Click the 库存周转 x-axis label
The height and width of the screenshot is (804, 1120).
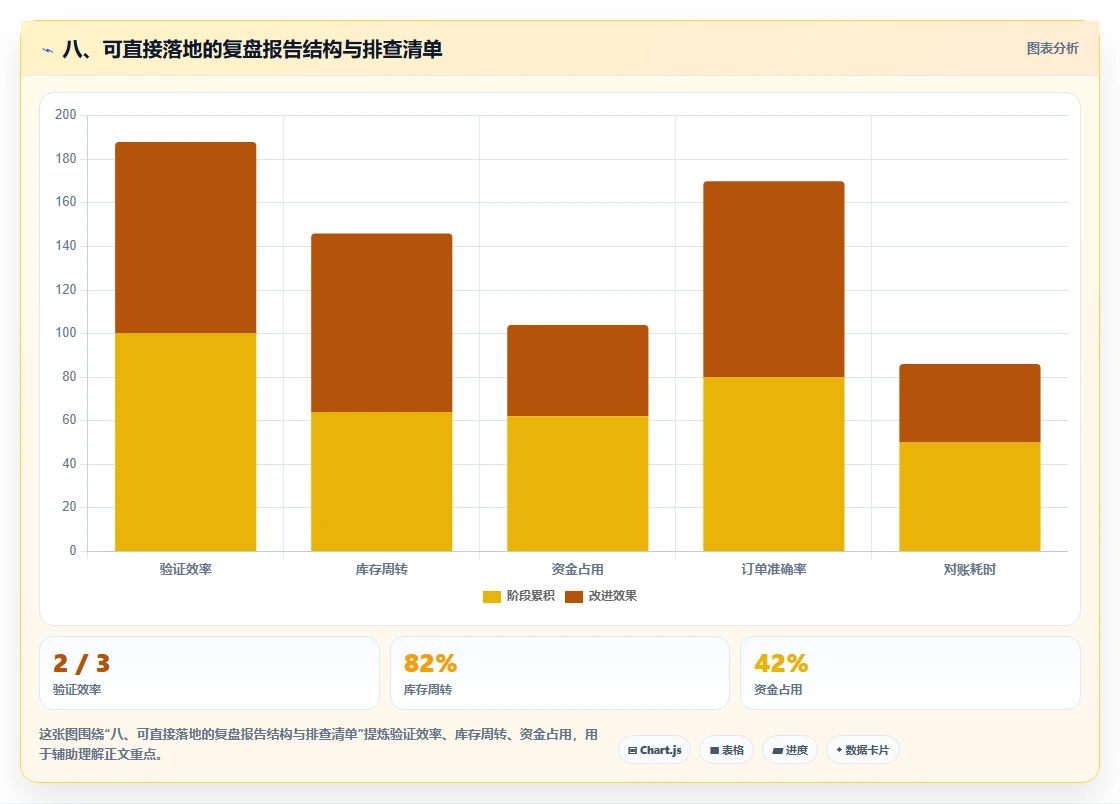tap(381, 569)
